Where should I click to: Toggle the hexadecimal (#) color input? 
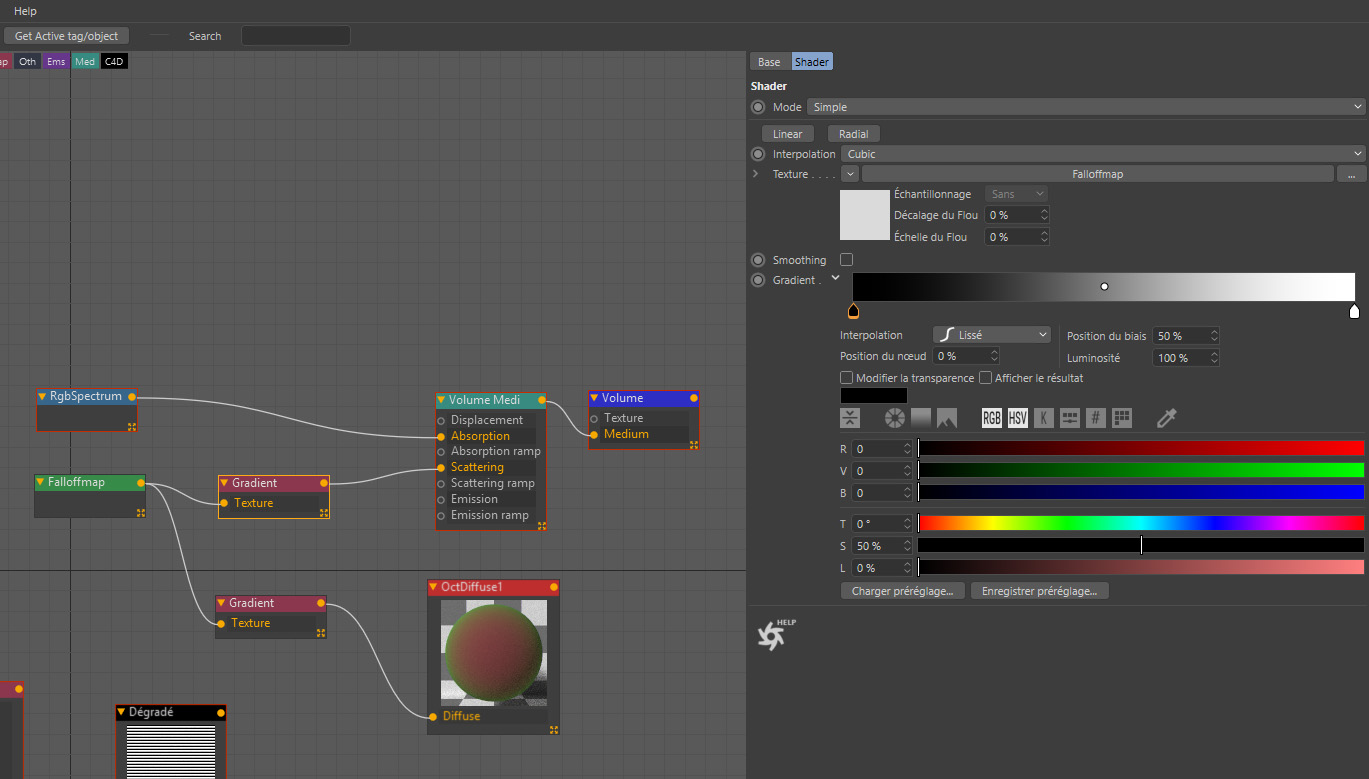(x=1096, y=418)
